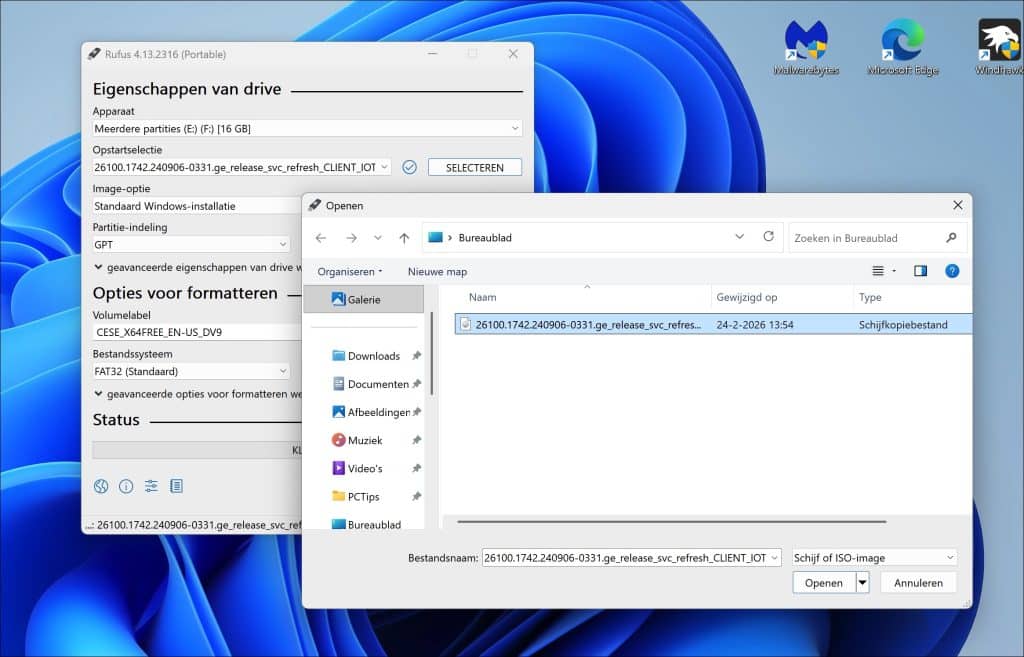The image size is (1024, 657).
Task: Click the Openen button to open the ISO
Action: (x=823, y=582)
